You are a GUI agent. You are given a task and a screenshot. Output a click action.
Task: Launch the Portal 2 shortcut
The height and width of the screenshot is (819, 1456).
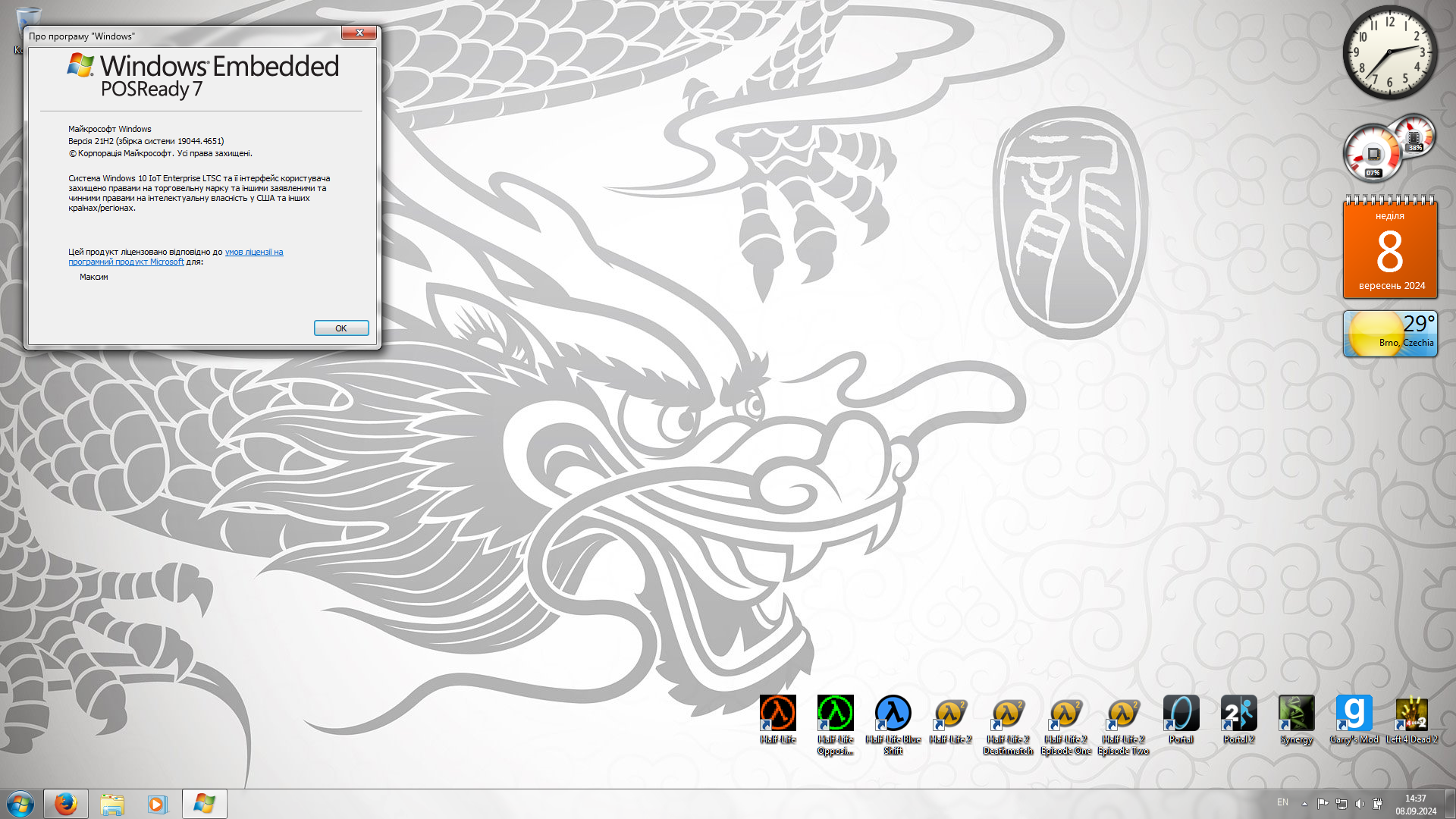pos(1238,714)
